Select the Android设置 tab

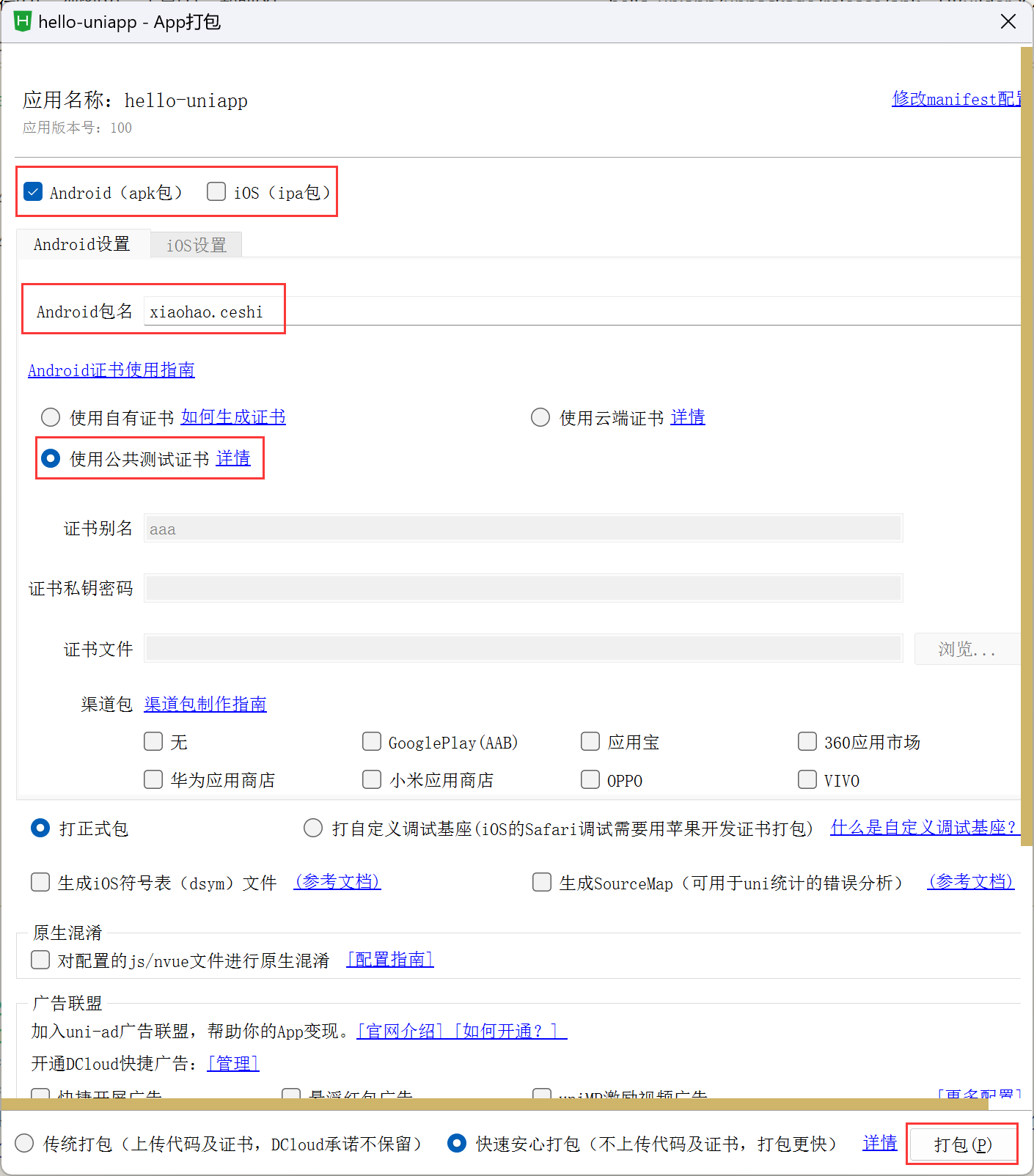(x=82, y=244)
